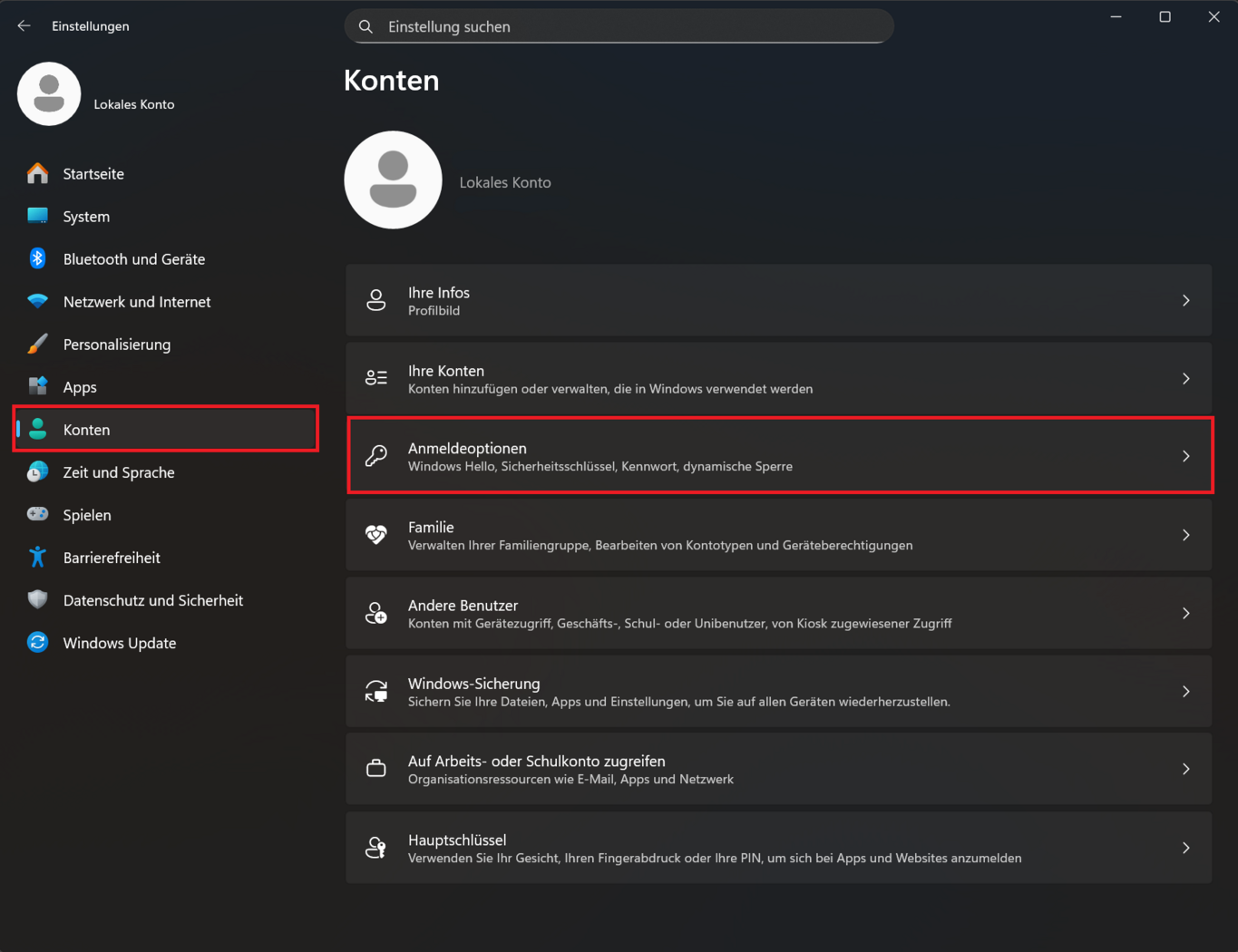The height and width of the screenshot is (952, 1238).
Task: Click the Zeit und Sprache globe icon
Action: (37, 471)
